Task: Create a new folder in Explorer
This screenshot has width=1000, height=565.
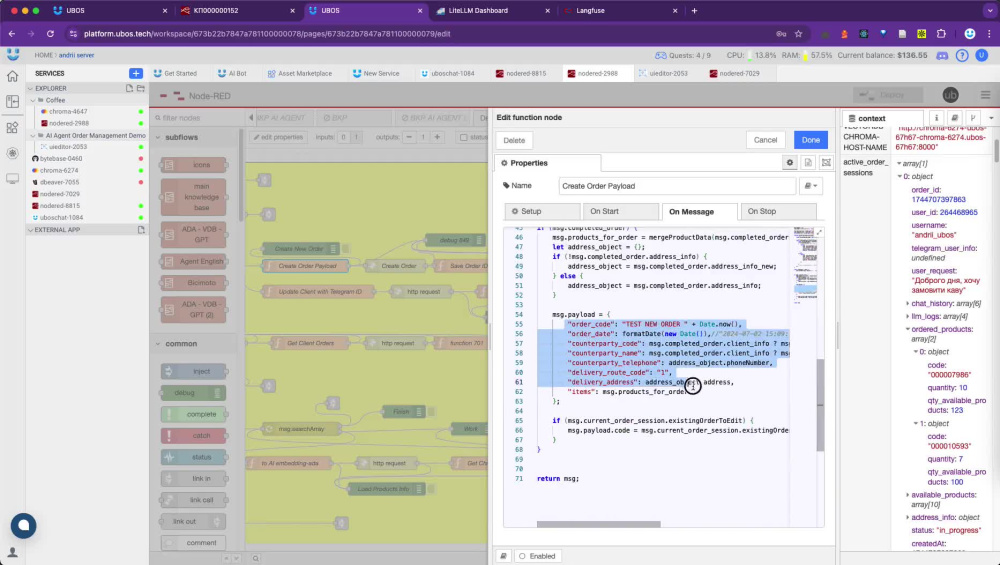Action: 140,88
